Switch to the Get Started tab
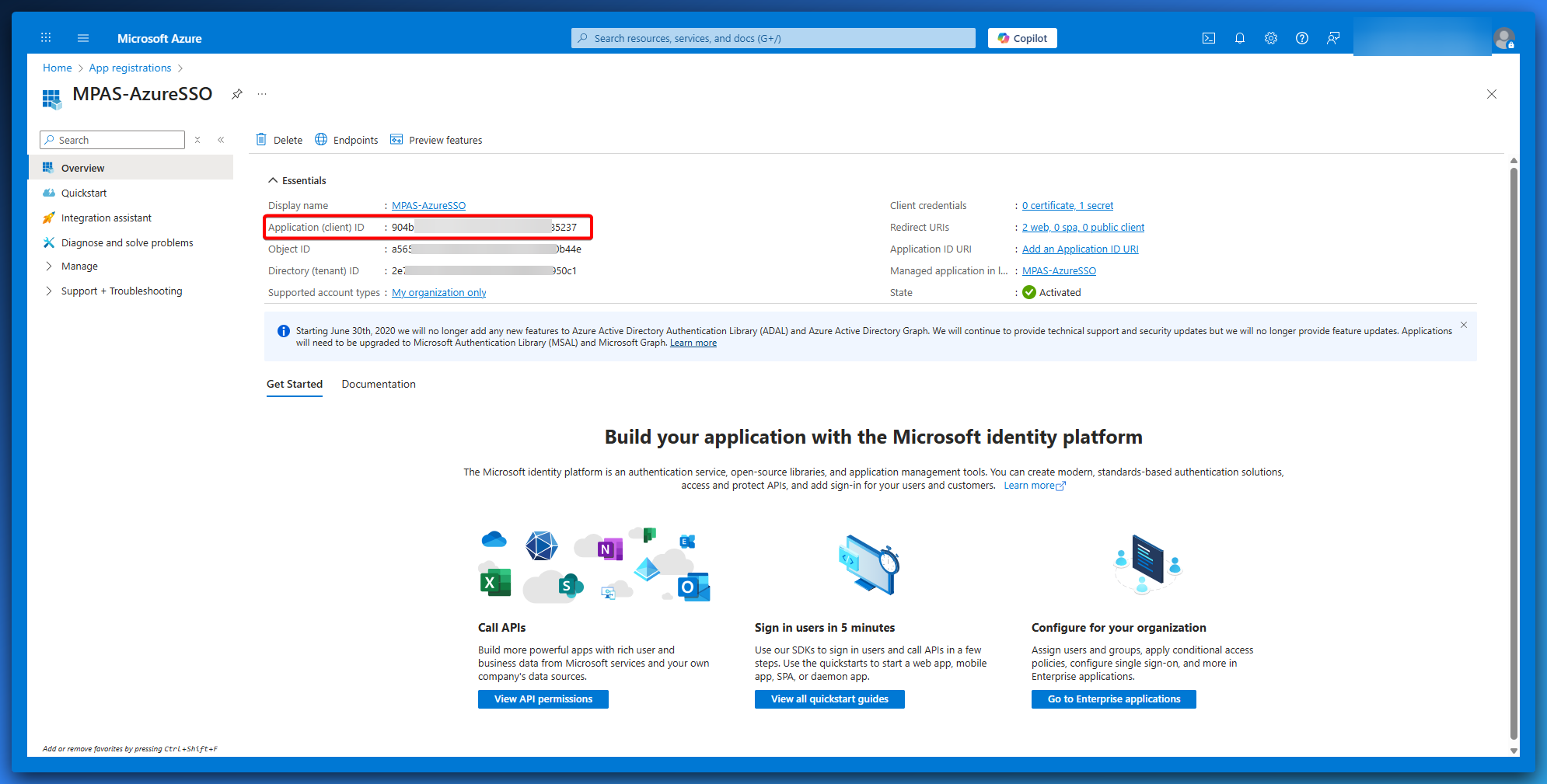The height and width of the screenshot is (784, 1547). click(295, 384)
